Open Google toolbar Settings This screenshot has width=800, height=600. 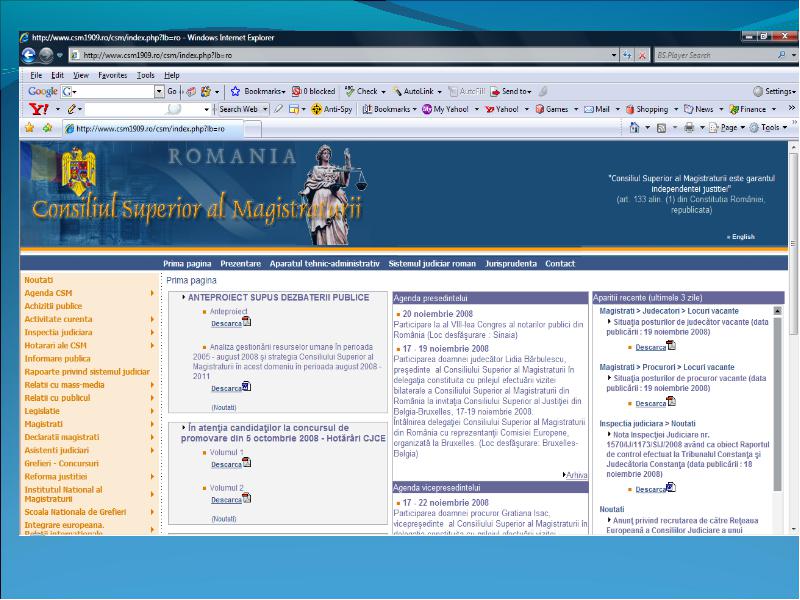pos(774,91)
